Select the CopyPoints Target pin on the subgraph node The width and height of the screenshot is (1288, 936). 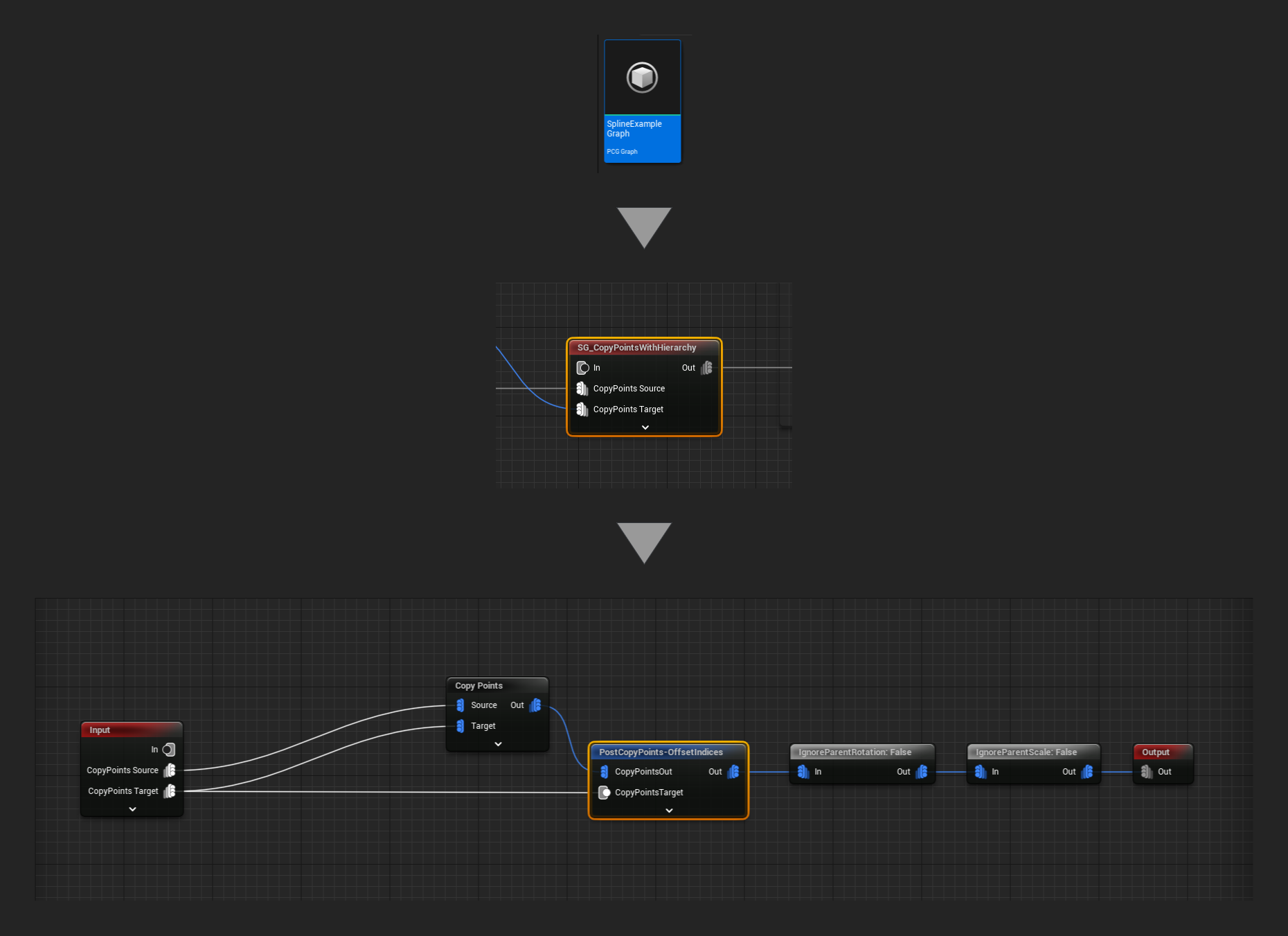pos(582,409)
